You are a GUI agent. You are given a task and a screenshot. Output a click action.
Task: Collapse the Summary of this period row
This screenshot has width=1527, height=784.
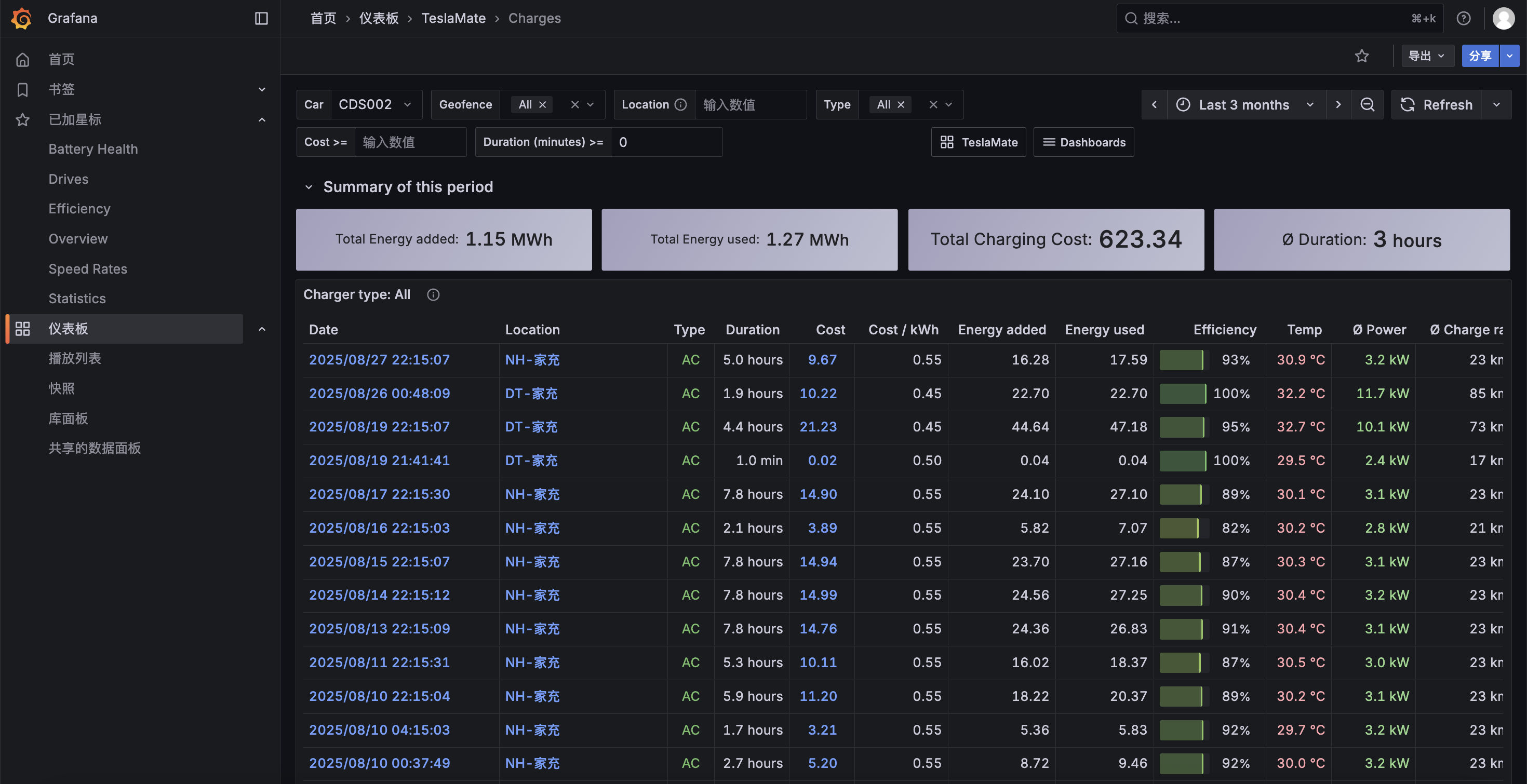click(x=308, y=187)
